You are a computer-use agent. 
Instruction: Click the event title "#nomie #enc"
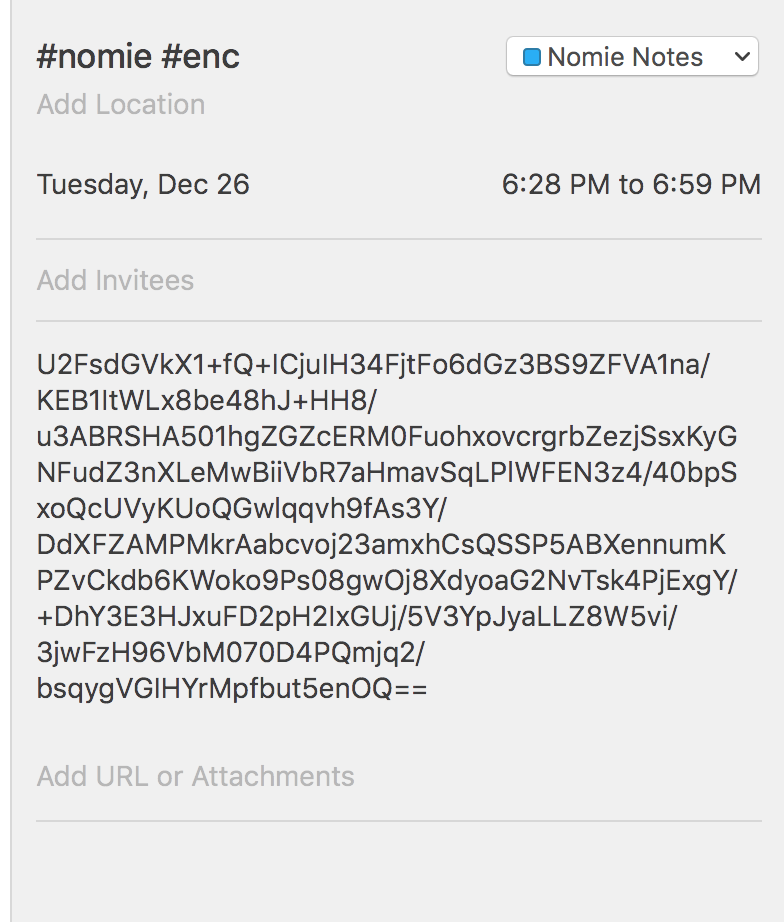tap(138, 57)
